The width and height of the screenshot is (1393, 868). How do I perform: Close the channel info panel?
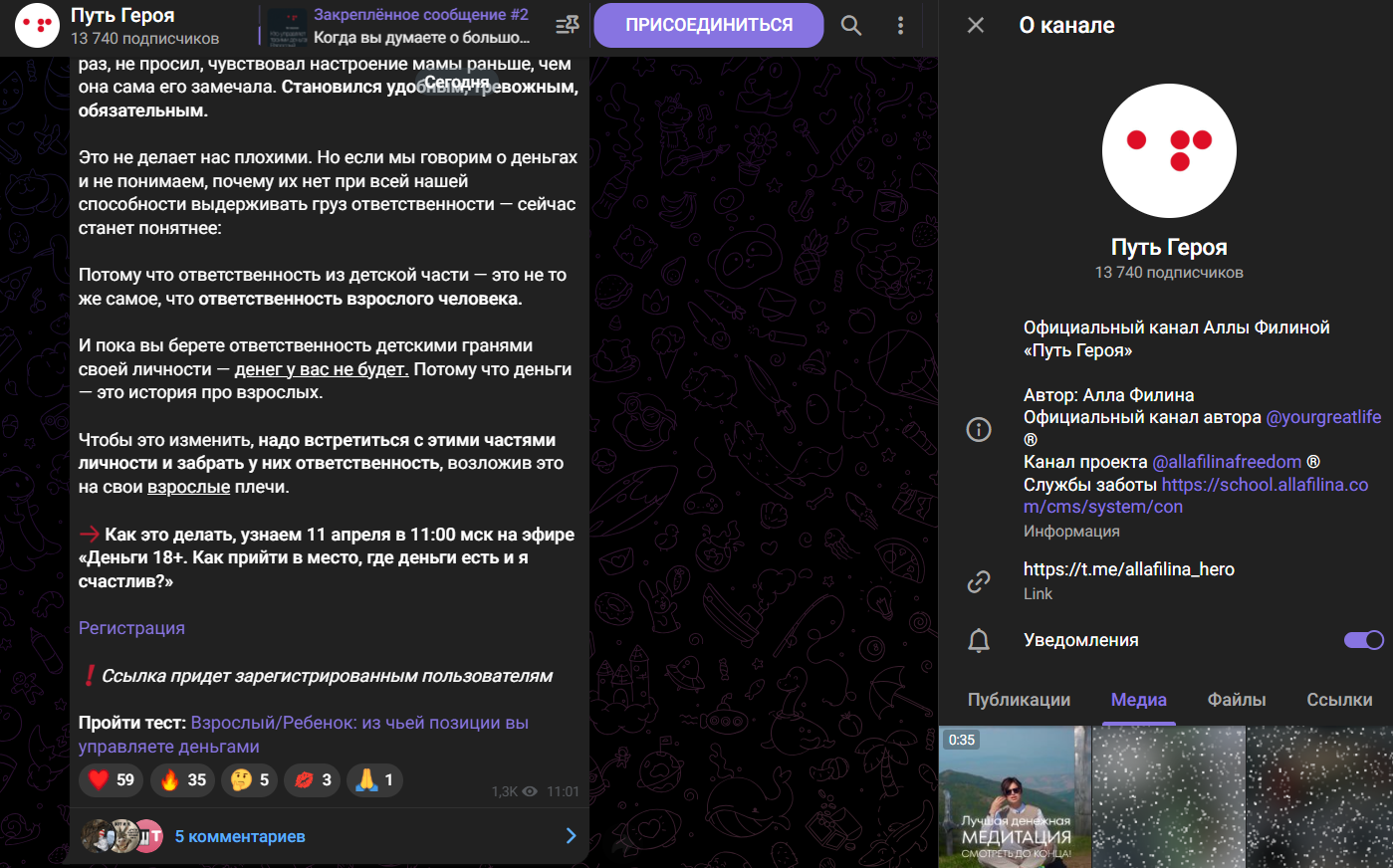coord(976,25)
